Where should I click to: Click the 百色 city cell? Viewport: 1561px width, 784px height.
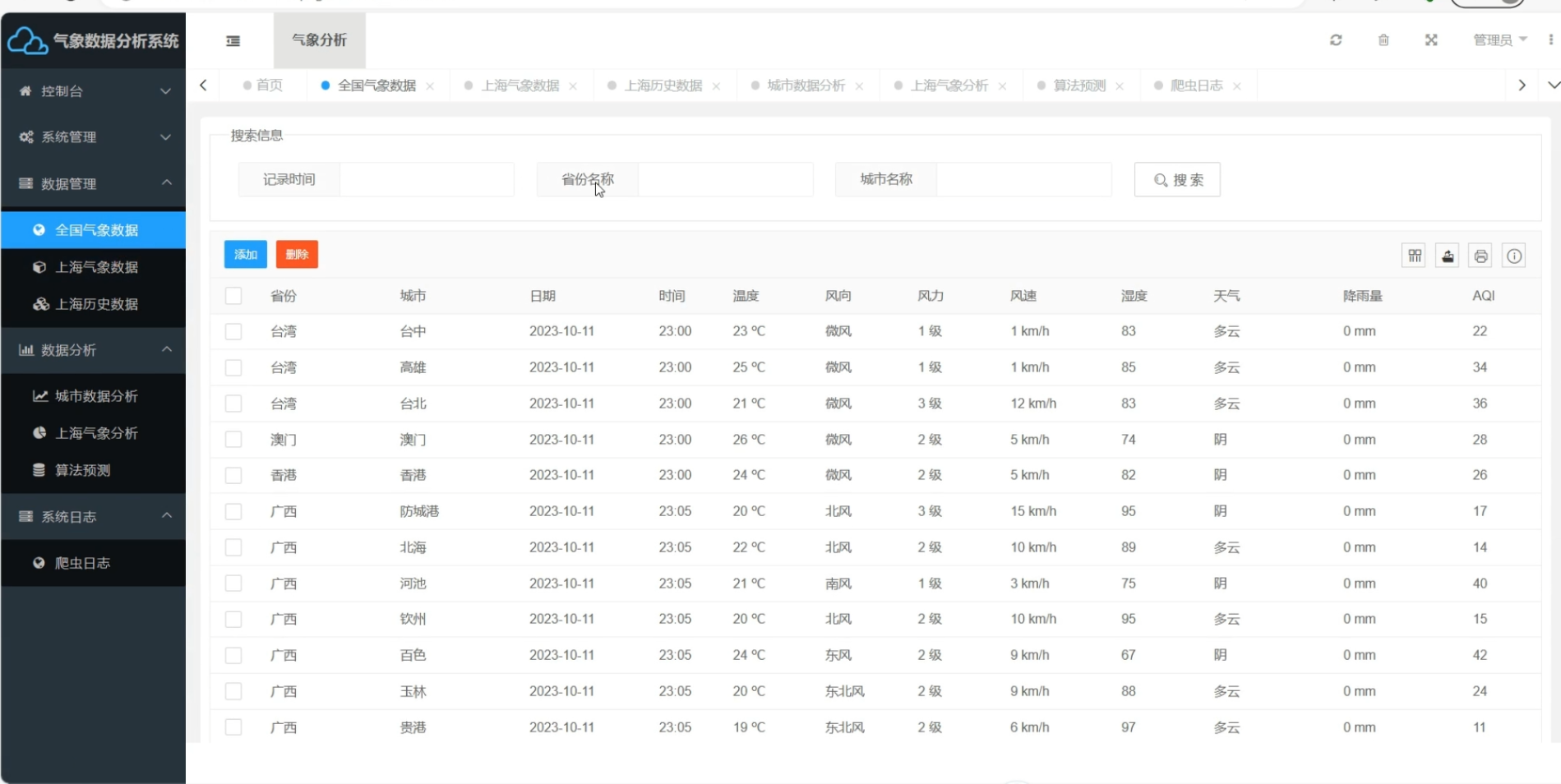(x=413, y=655)
